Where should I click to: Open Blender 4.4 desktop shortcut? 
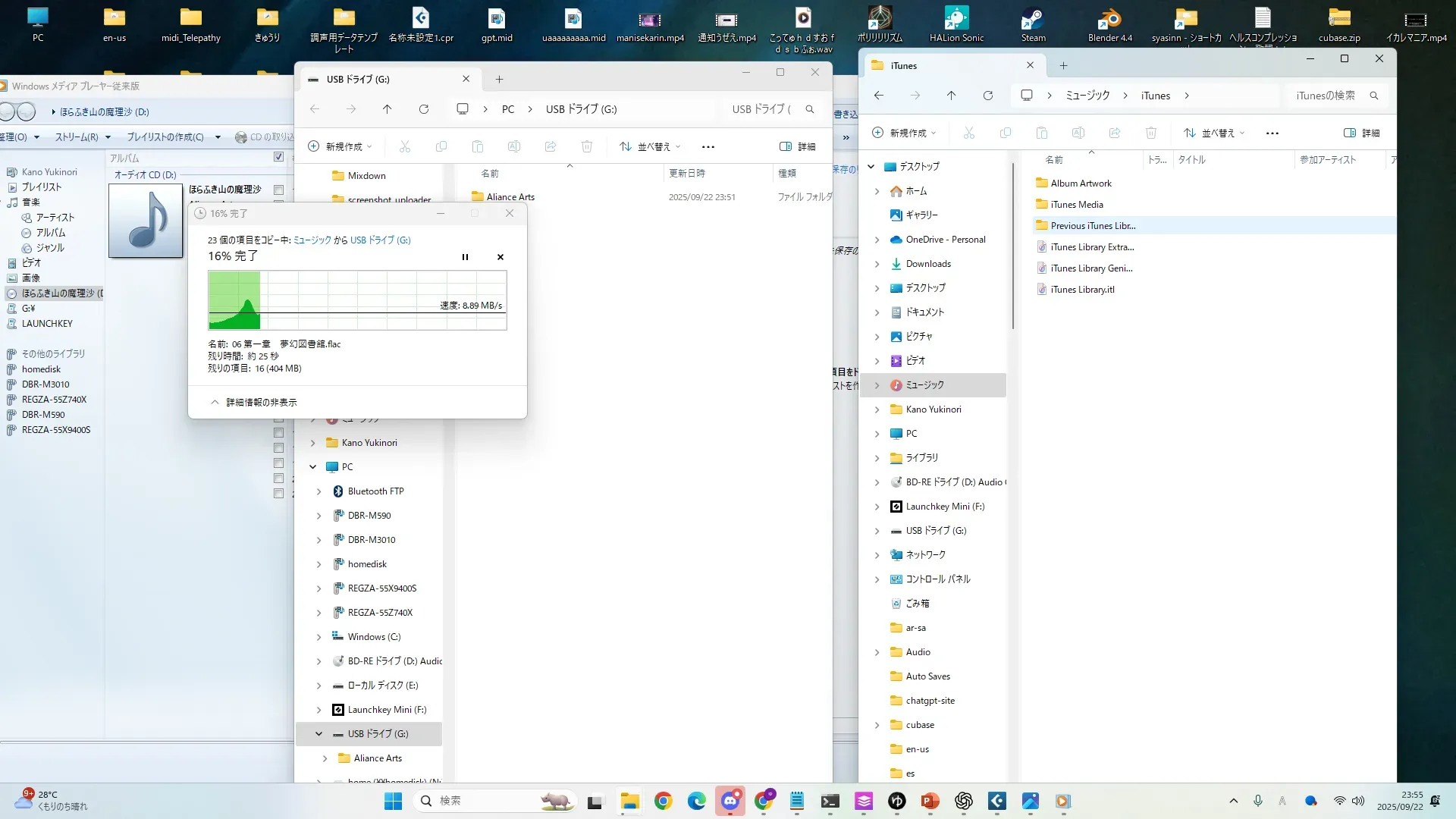pyautogui.click(x=1109, y=23)
